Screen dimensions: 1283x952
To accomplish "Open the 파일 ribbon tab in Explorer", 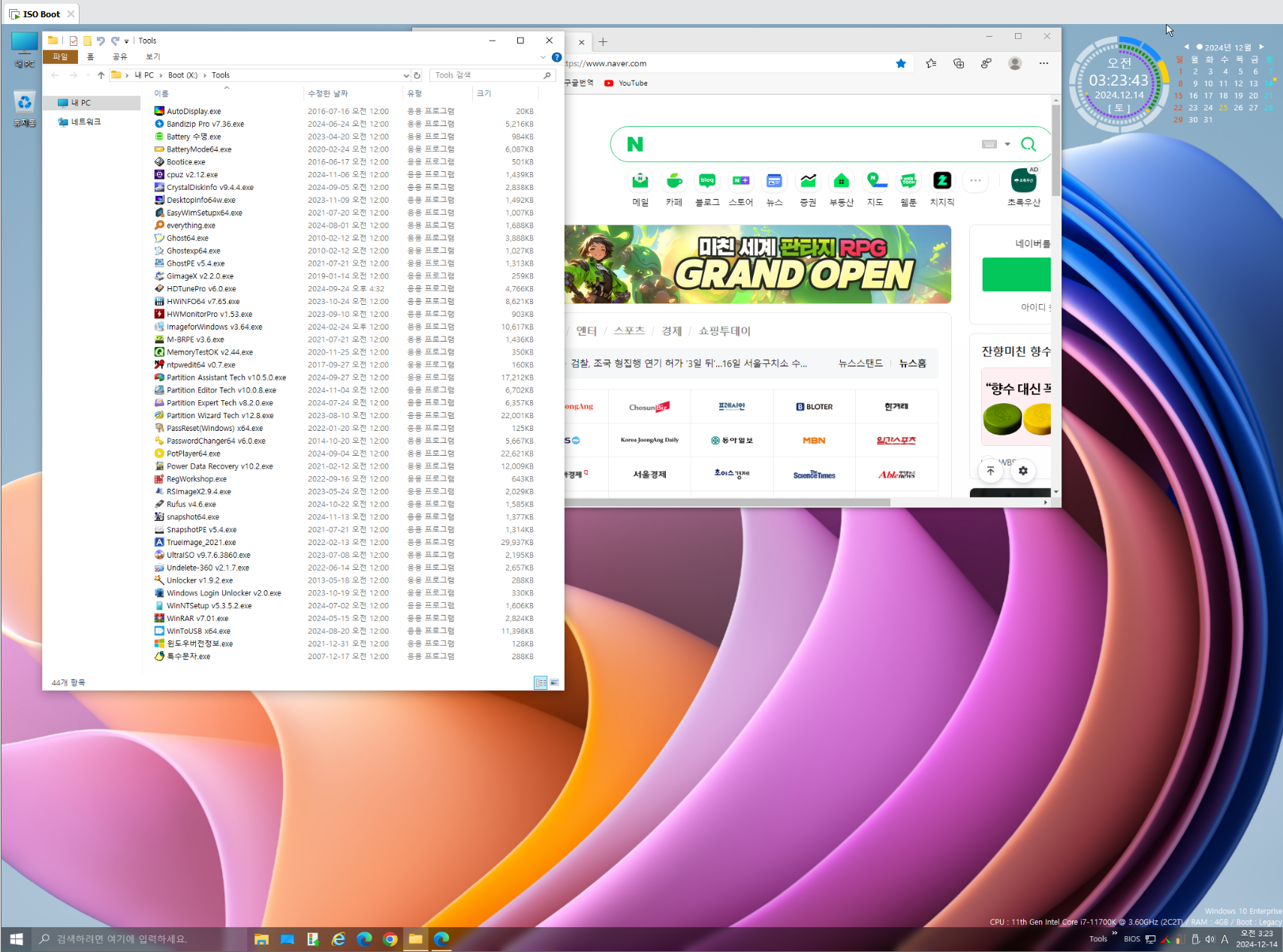I will (x=60, y=57).
